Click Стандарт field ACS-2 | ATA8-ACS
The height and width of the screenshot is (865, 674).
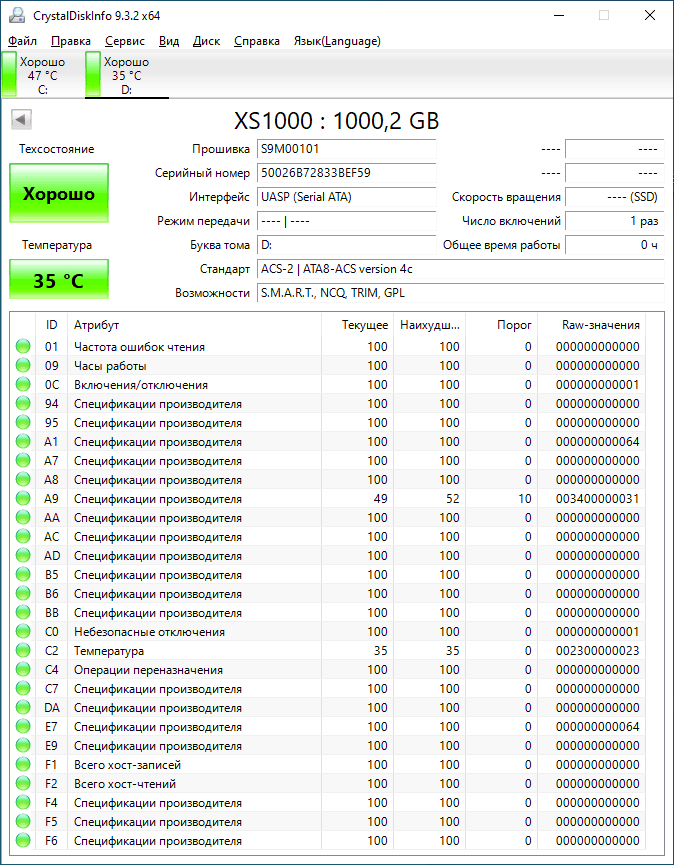coord(461,269)
